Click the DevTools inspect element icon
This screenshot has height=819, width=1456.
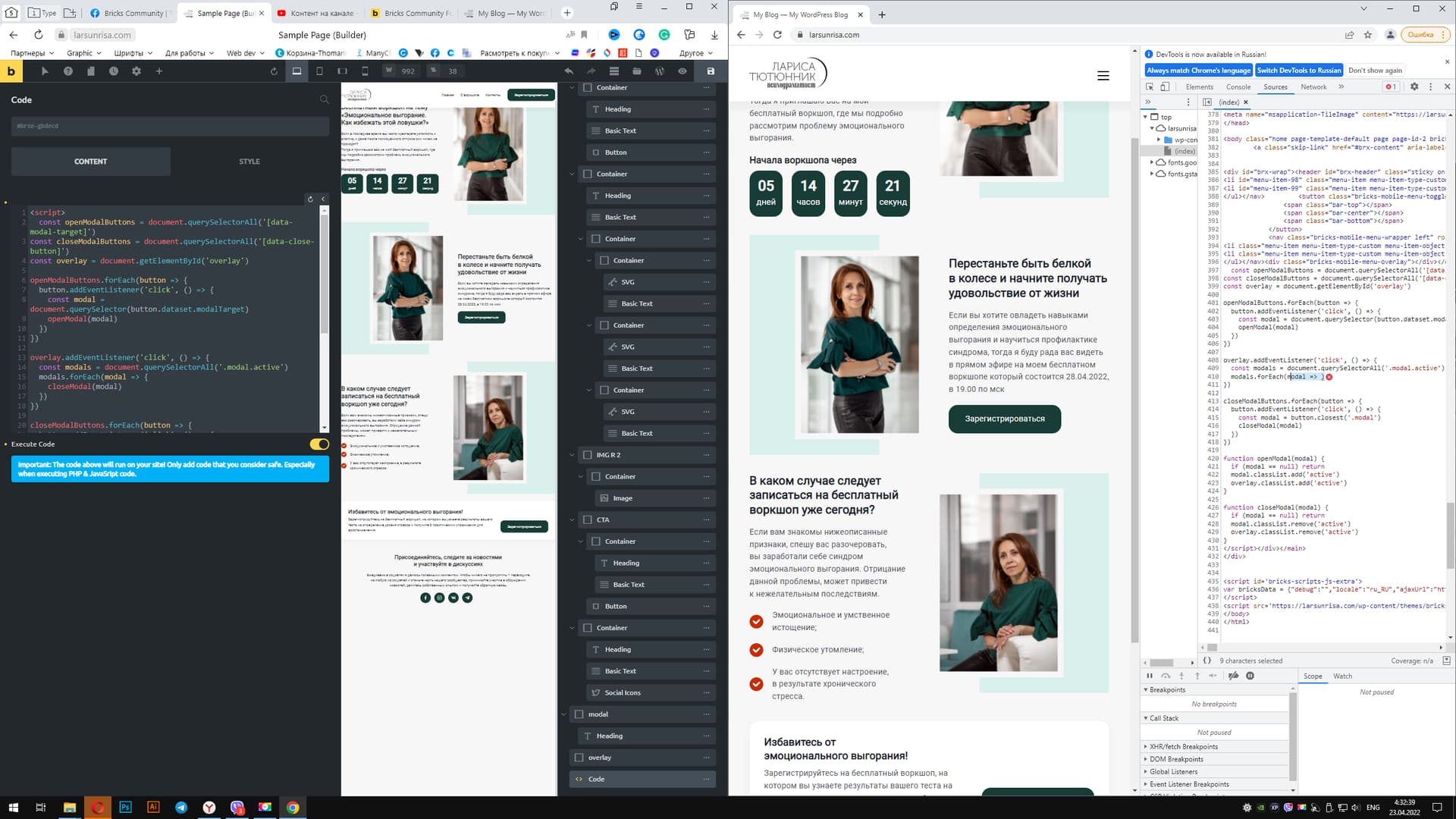pyautogui.click(x=1150, y=86)
